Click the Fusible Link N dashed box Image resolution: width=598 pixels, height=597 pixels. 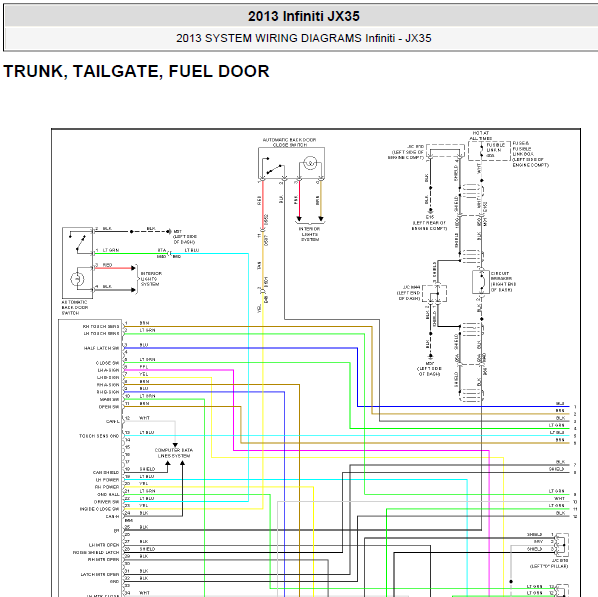click(x=489, y=151)
